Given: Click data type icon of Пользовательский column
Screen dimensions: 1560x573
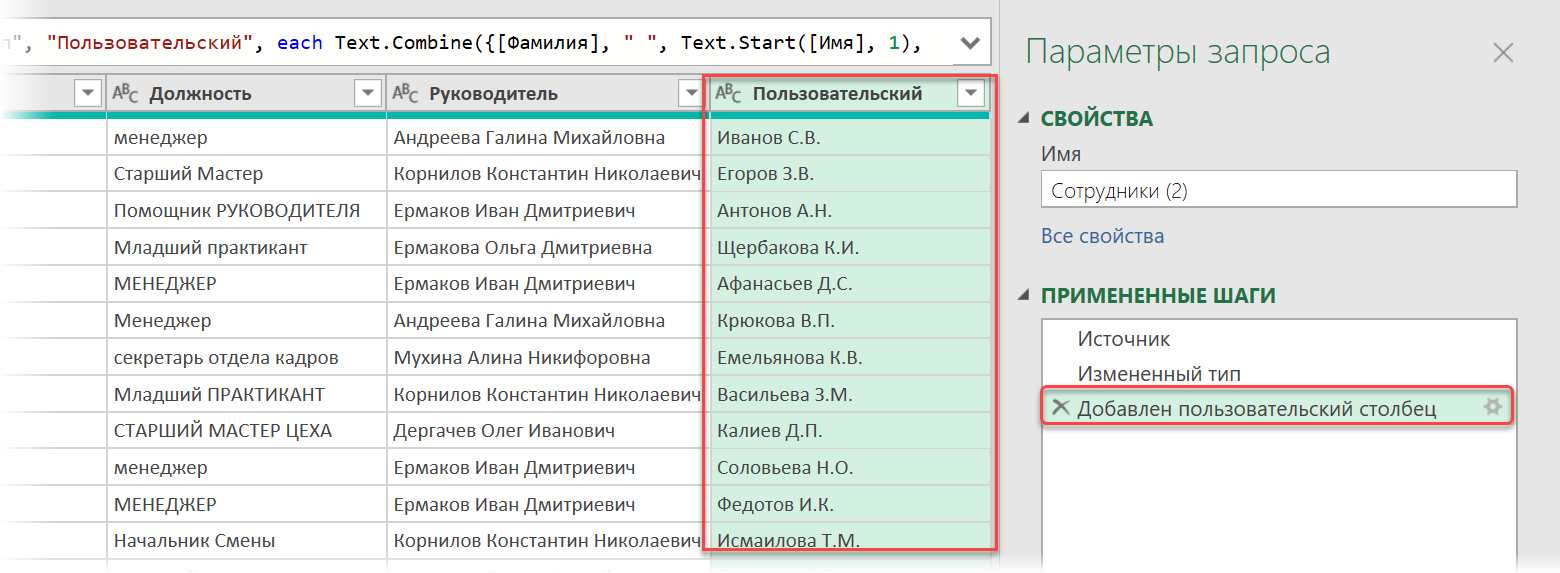Looking at the screenshot, I should click(x=729, y=93).
